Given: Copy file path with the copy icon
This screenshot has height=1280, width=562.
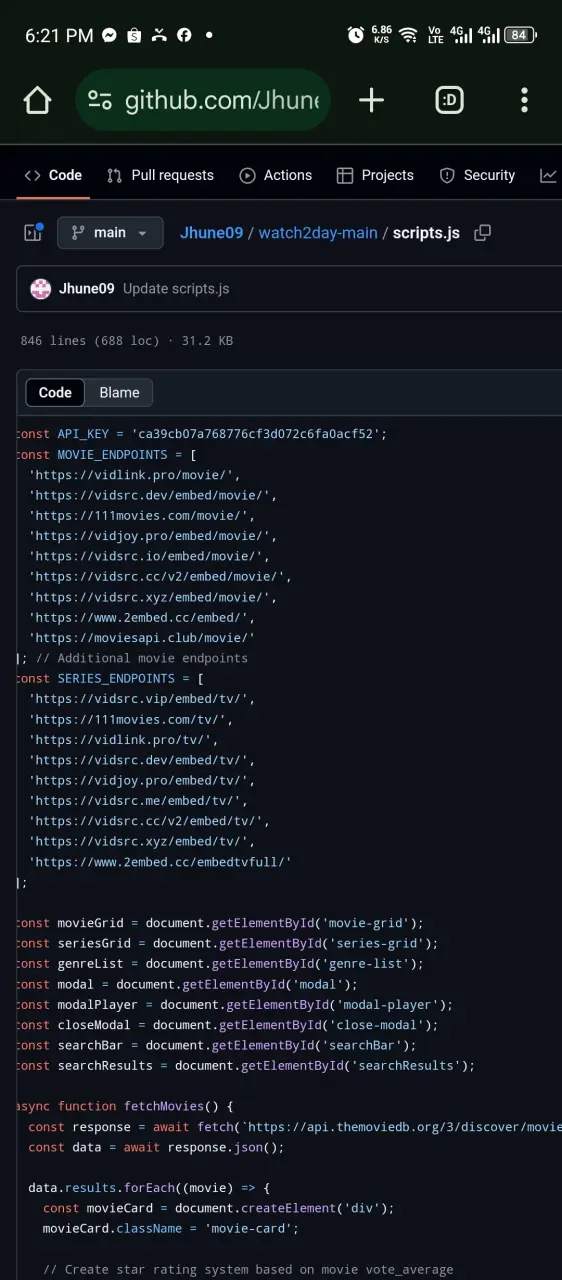Looking at the screenshot, I should (482, 233).
